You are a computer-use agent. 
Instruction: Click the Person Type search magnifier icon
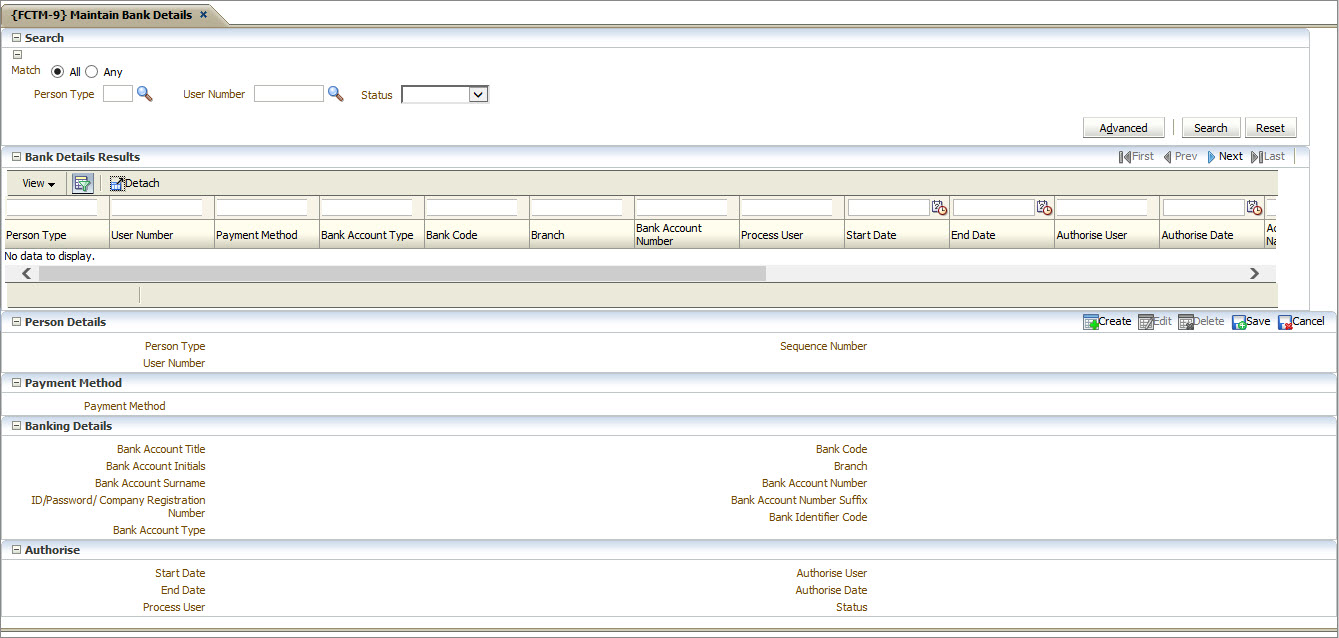point(145,94)
